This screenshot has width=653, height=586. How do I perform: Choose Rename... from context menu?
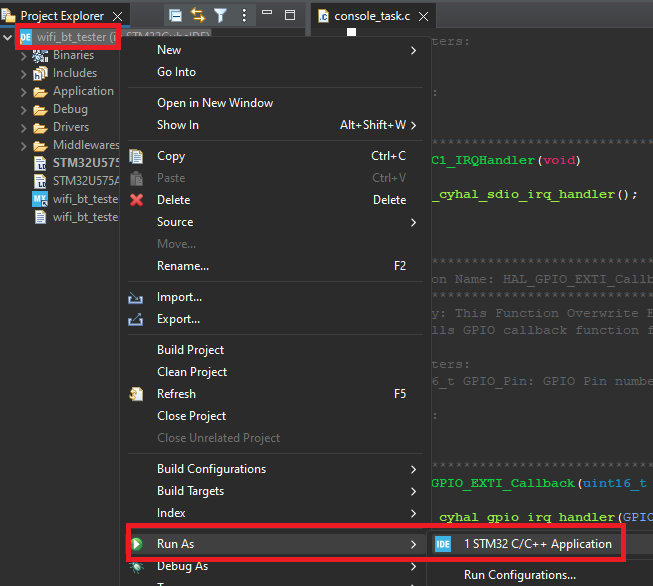(275, 266)
